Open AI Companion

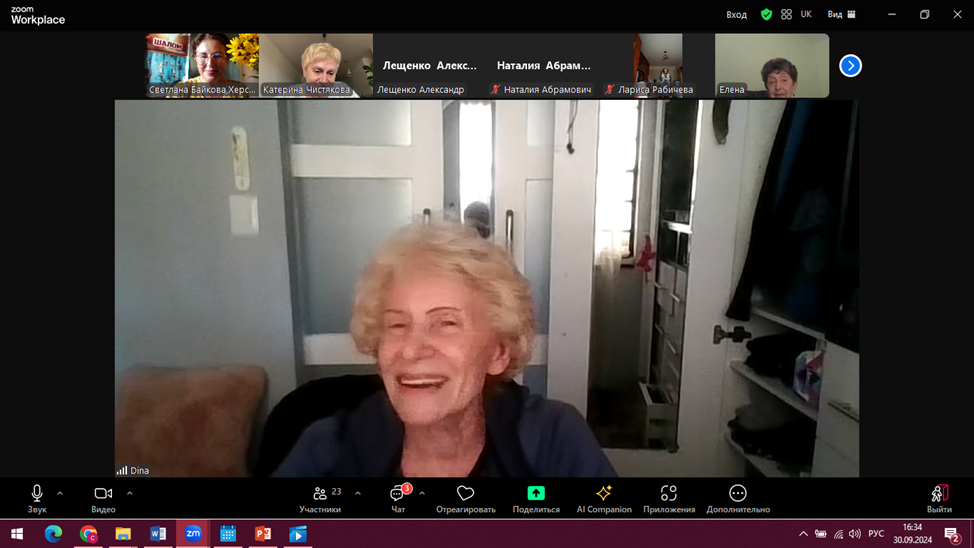pos(604,494)
